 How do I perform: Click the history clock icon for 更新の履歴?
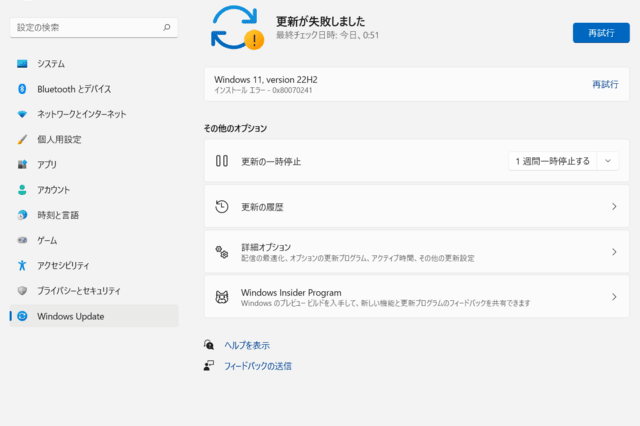point(222,206)
